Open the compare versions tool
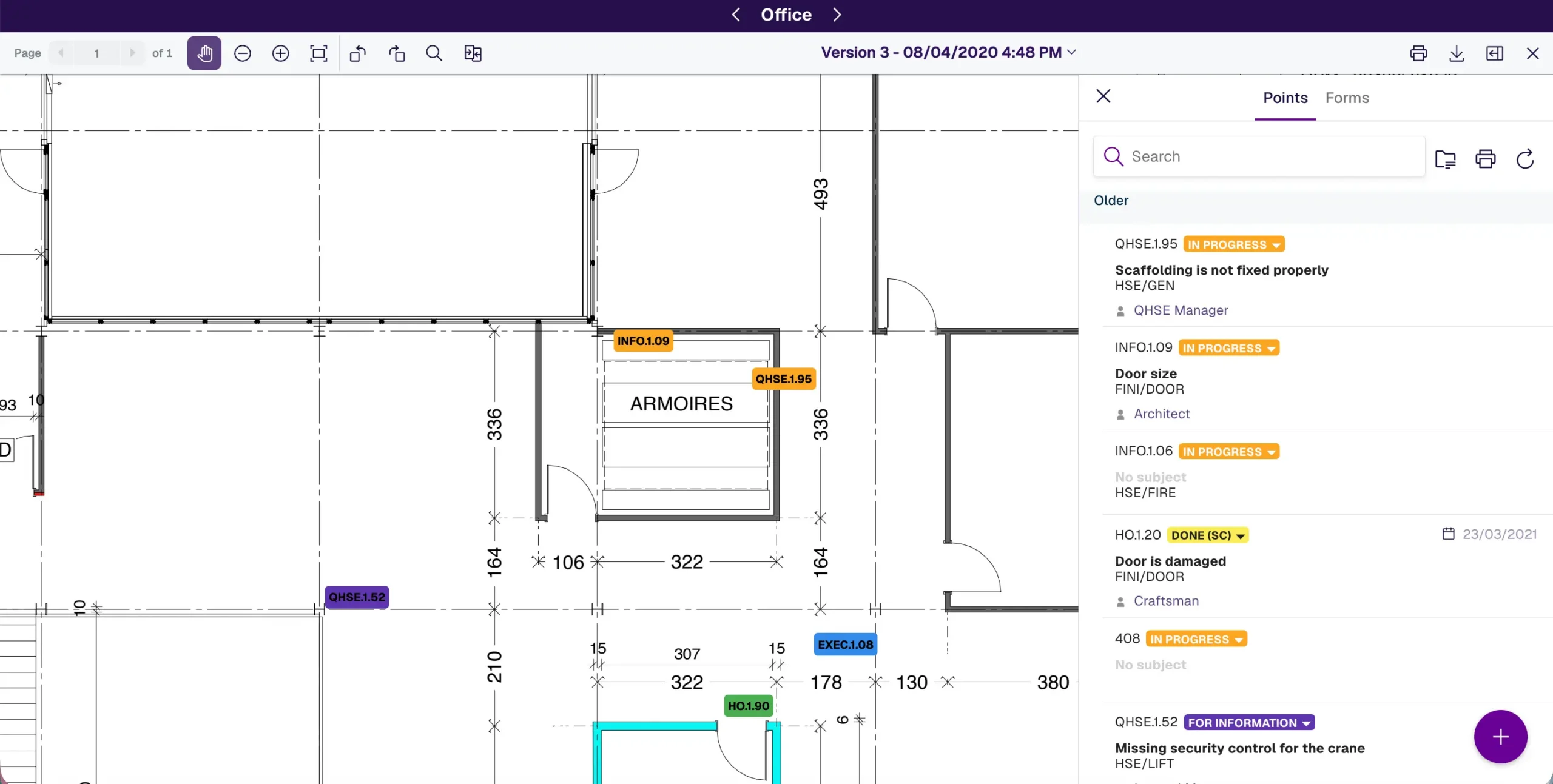This screenshot has width=1553, height=784. [x=473, y=53]
